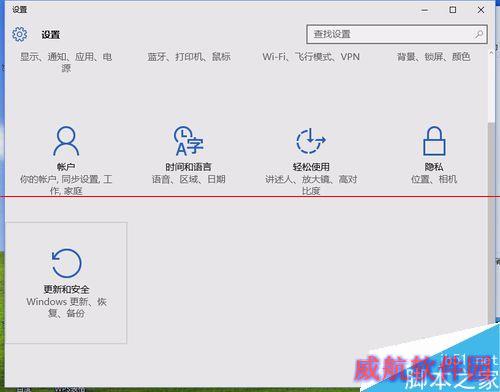The width and height of the screenshot is (500, 392).
Task: Click 你的帐户, 同步设置 description text
Action: click(x=66, y=185)
